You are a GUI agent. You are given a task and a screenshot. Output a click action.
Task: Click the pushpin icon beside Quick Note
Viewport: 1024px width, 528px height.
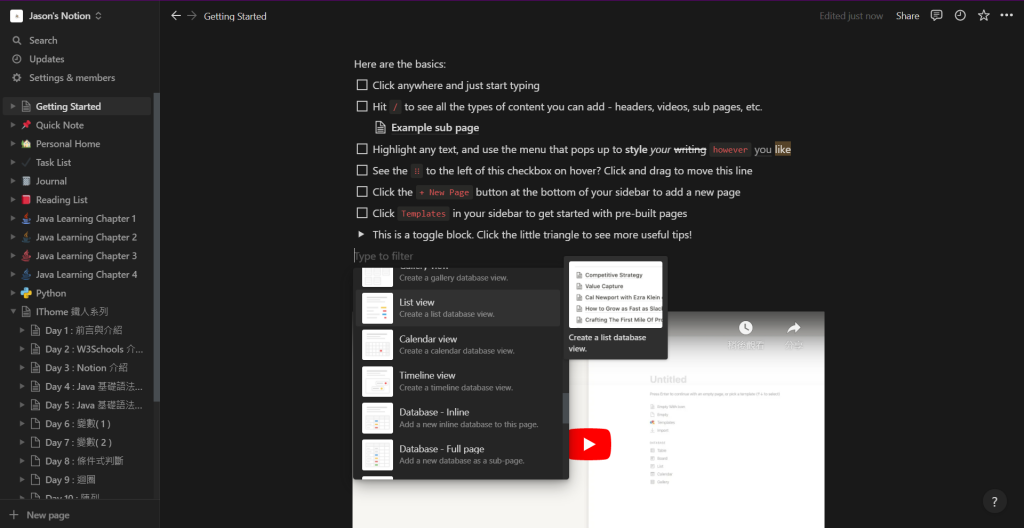tap(26, 125)
